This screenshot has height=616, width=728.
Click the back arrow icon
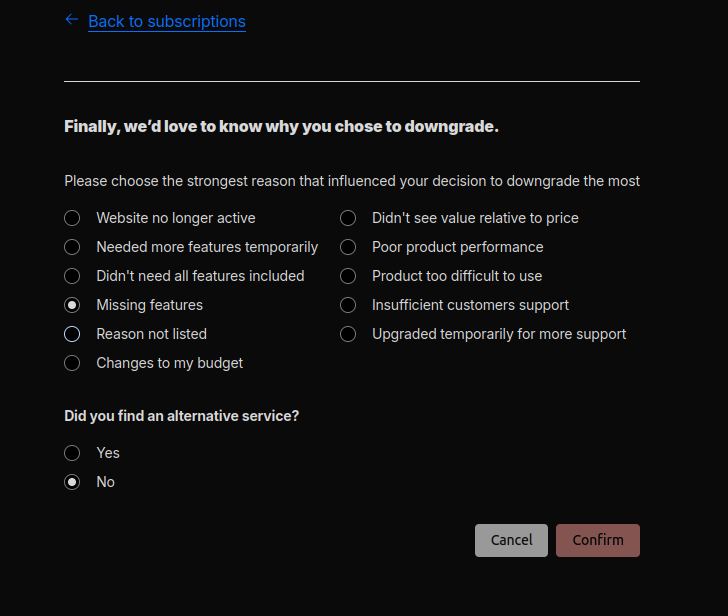click(71, 20)
